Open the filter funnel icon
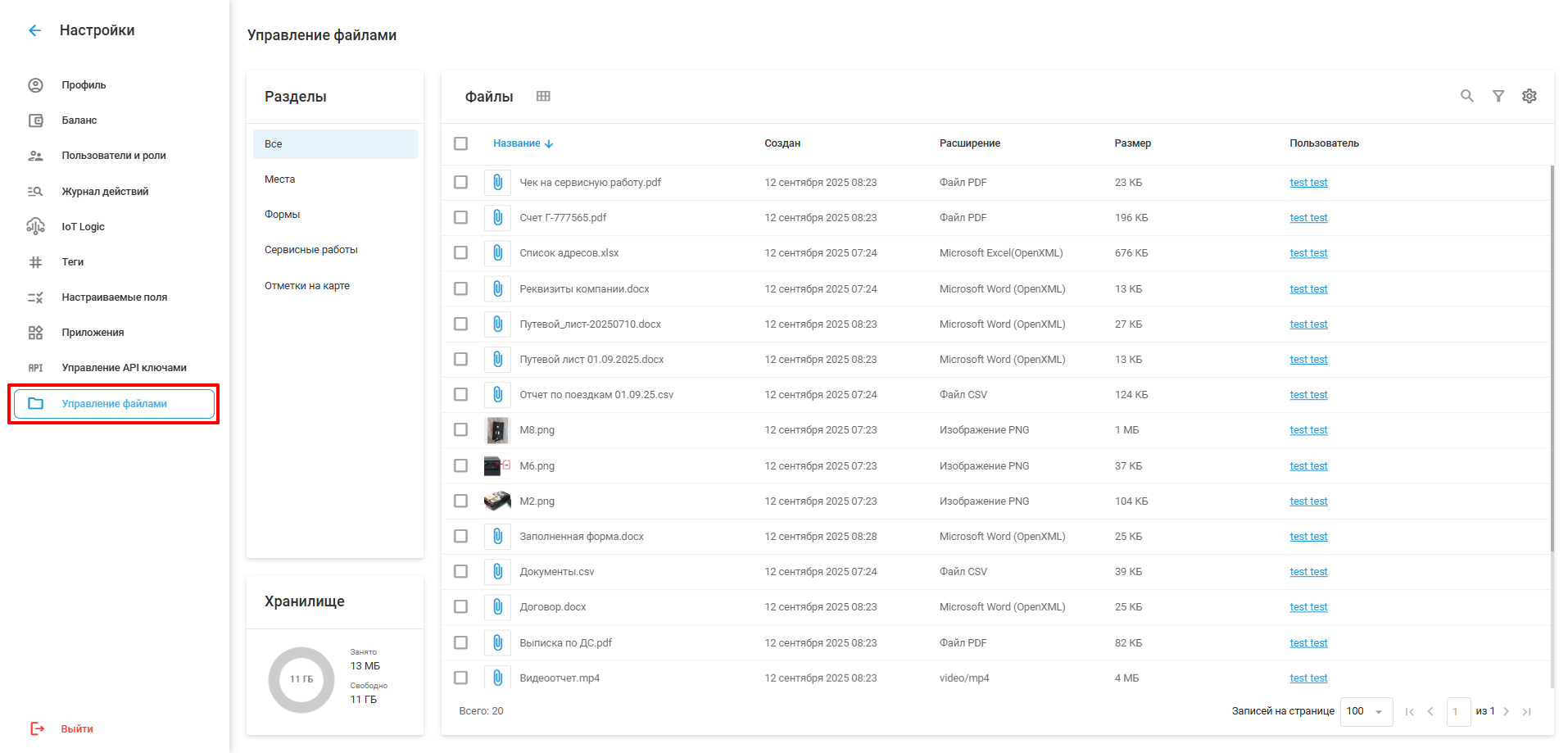 1498,96
